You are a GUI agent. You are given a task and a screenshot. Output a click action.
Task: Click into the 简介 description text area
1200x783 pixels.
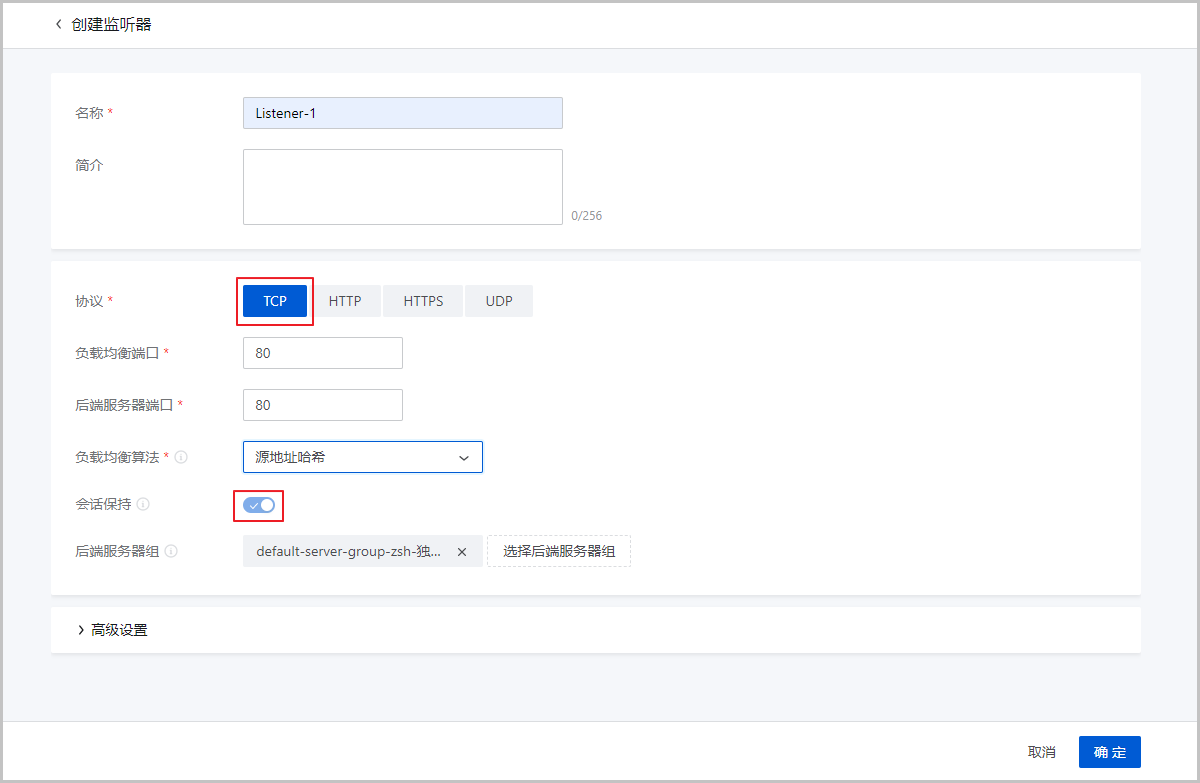tap(402, 187)
